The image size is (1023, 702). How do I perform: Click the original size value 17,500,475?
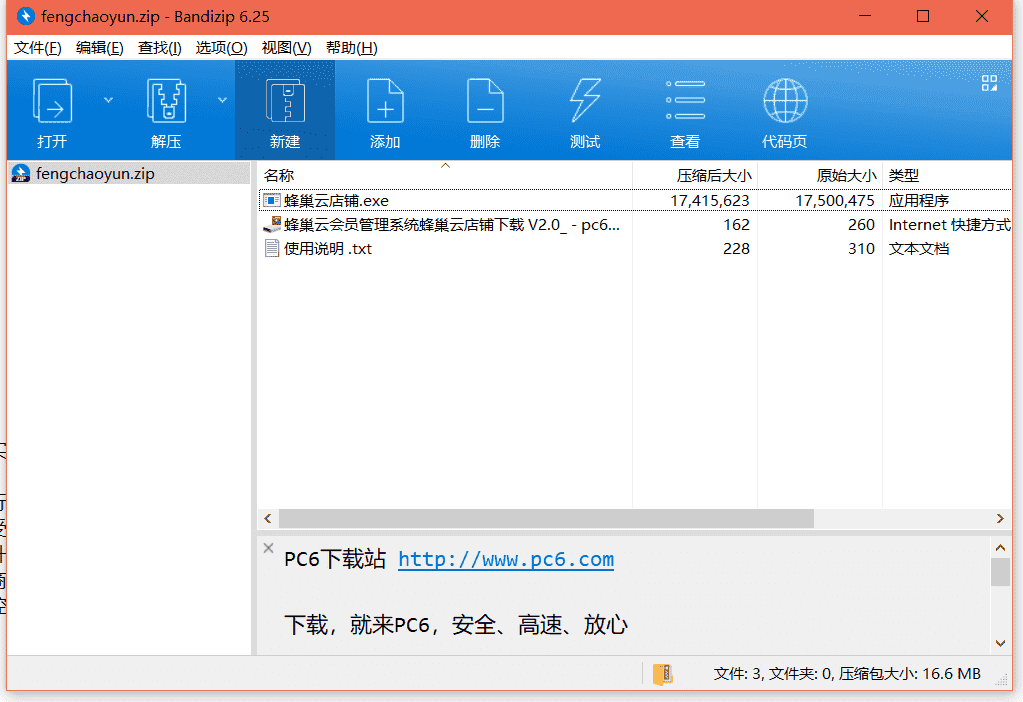coord(835,201)
